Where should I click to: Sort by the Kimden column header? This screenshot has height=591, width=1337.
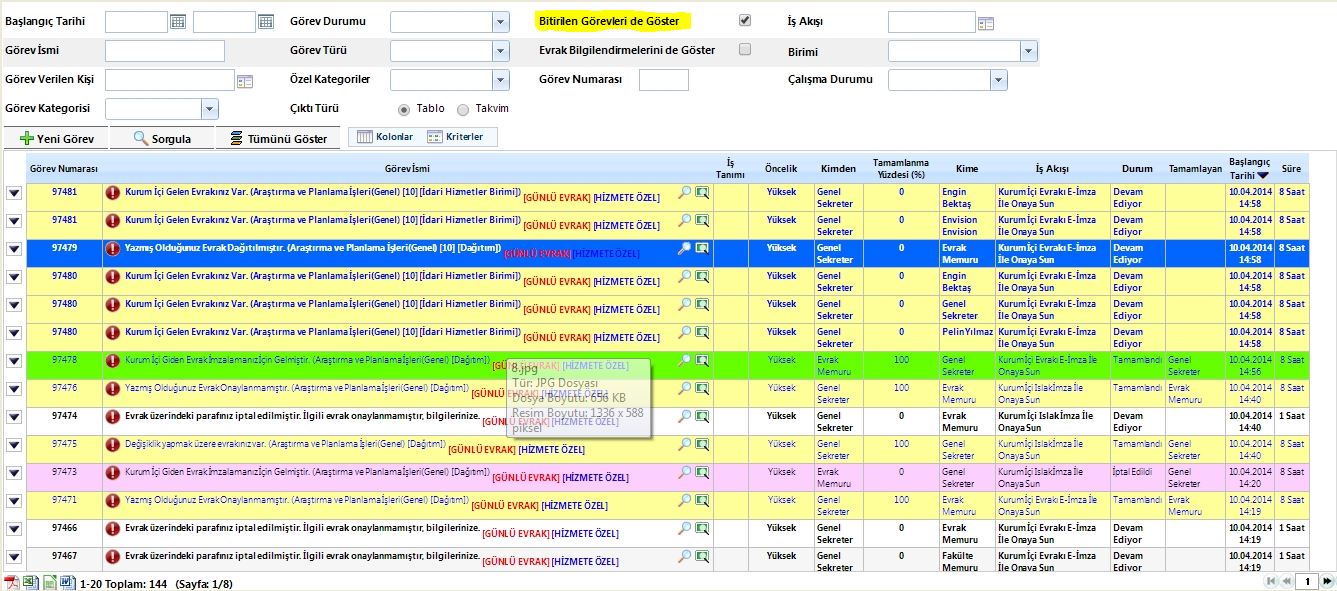click(838, 169)
